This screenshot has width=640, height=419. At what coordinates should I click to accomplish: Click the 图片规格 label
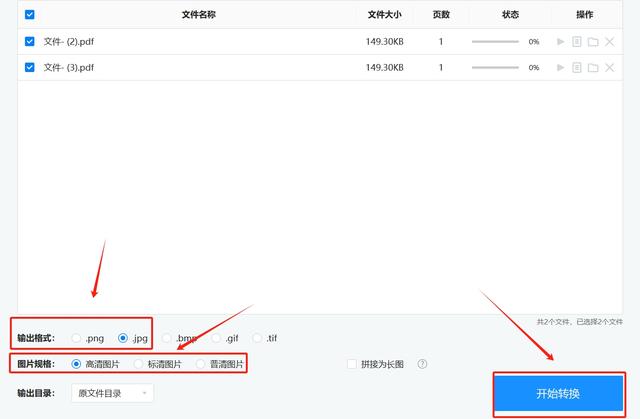coord(36,364)
